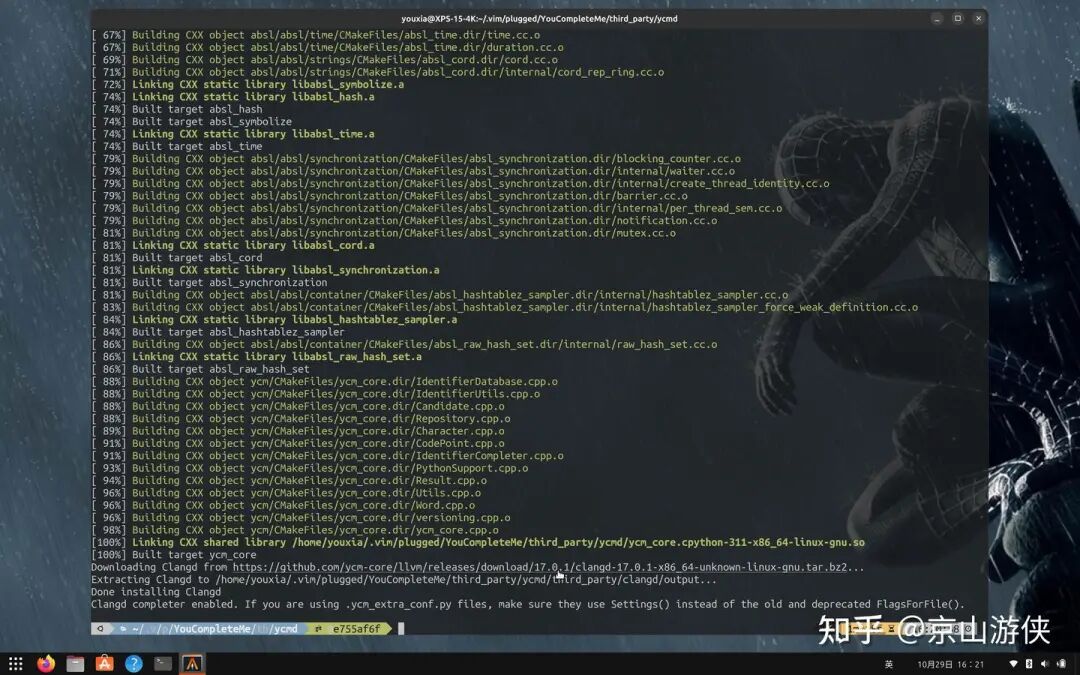Click 'Linking CXX static library libabsl_hashtablez_sampler.a'
The height and width of the screenshot is (675, 1080).
coord(274,320)
